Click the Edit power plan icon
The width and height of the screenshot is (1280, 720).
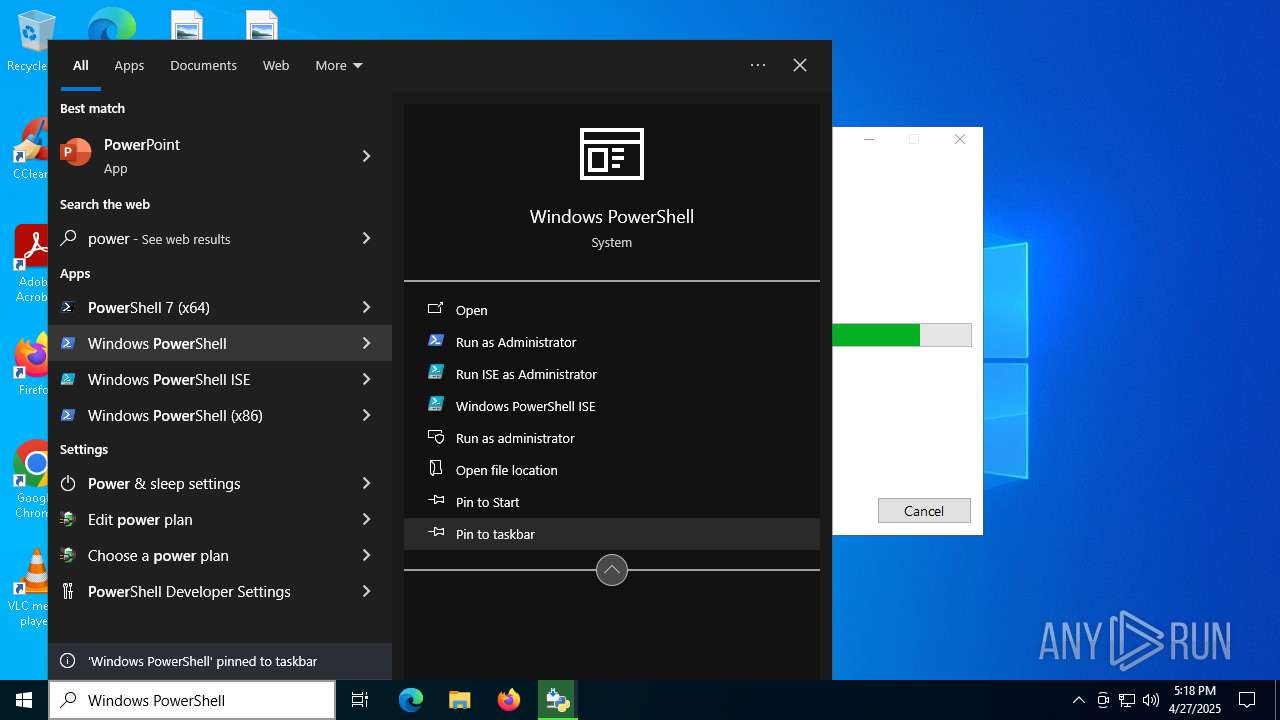(68, 519)
